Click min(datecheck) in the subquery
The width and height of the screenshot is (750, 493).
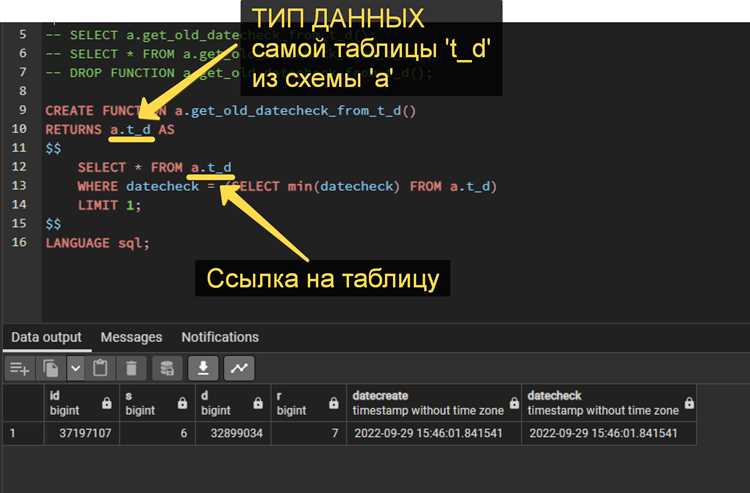click(x=343, y=186)
